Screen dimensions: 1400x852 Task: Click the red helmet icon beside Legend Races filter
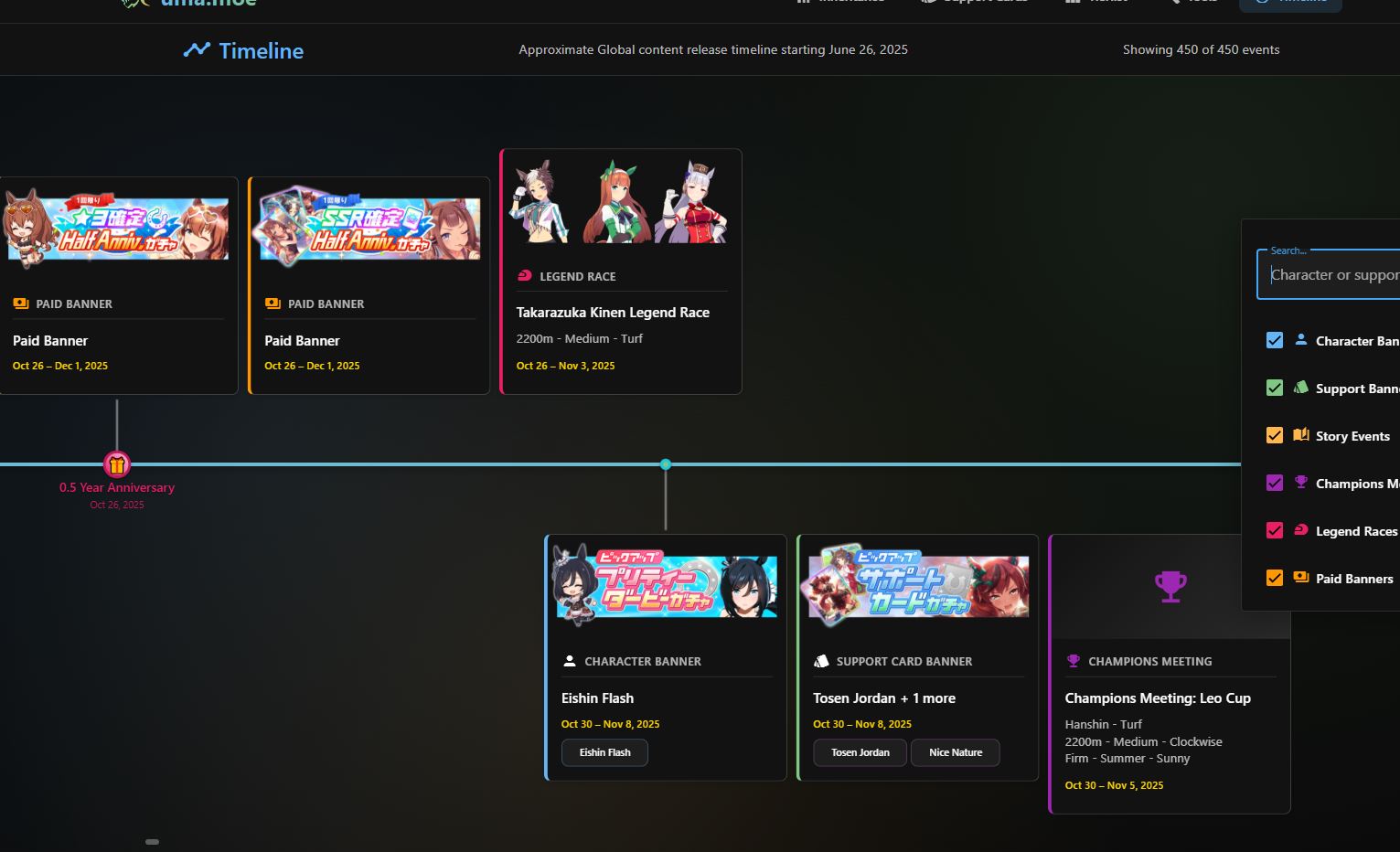(x=1301, y=530)
